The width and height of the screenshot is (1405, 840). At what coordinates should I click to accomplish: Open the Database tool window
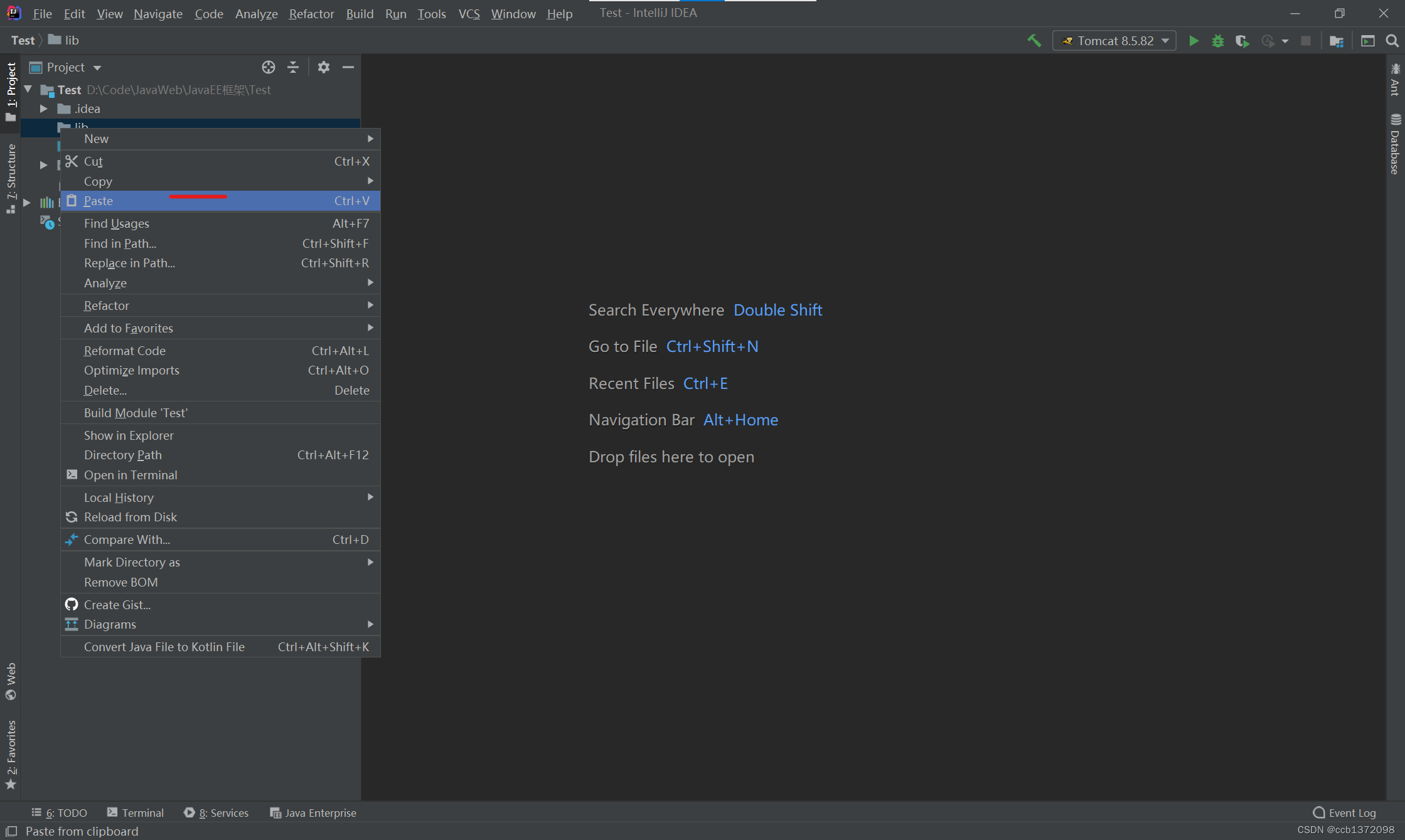tap(1395, 144)
